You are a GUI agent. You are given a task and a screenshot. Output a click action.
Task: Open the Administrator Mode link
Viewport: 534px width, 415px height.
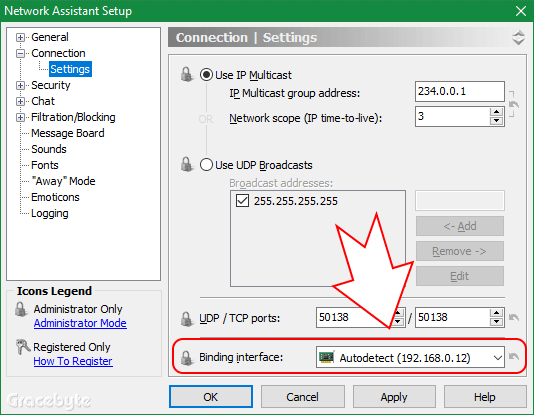click(80, 323)
